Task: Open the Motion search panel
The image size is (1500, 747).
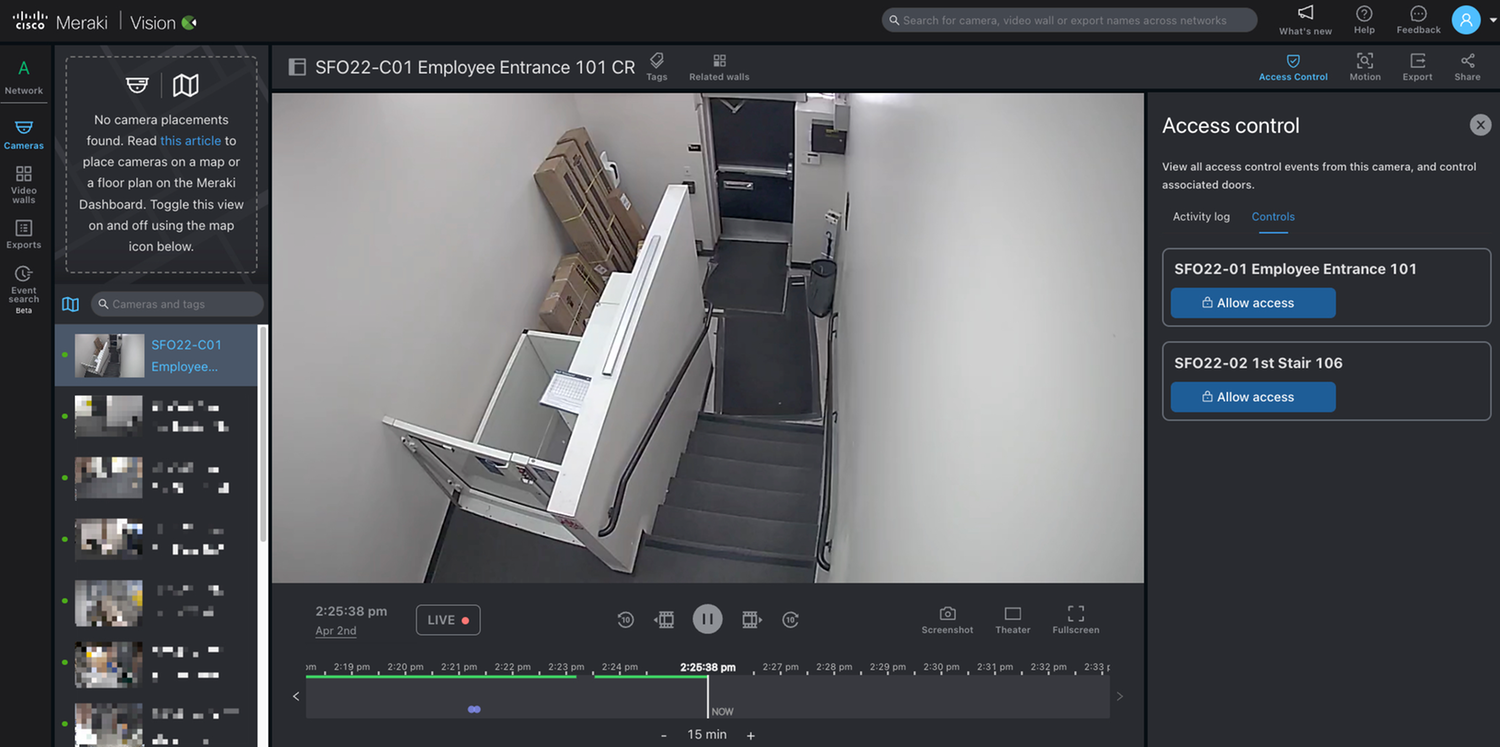Action: tap(1364, 66)
